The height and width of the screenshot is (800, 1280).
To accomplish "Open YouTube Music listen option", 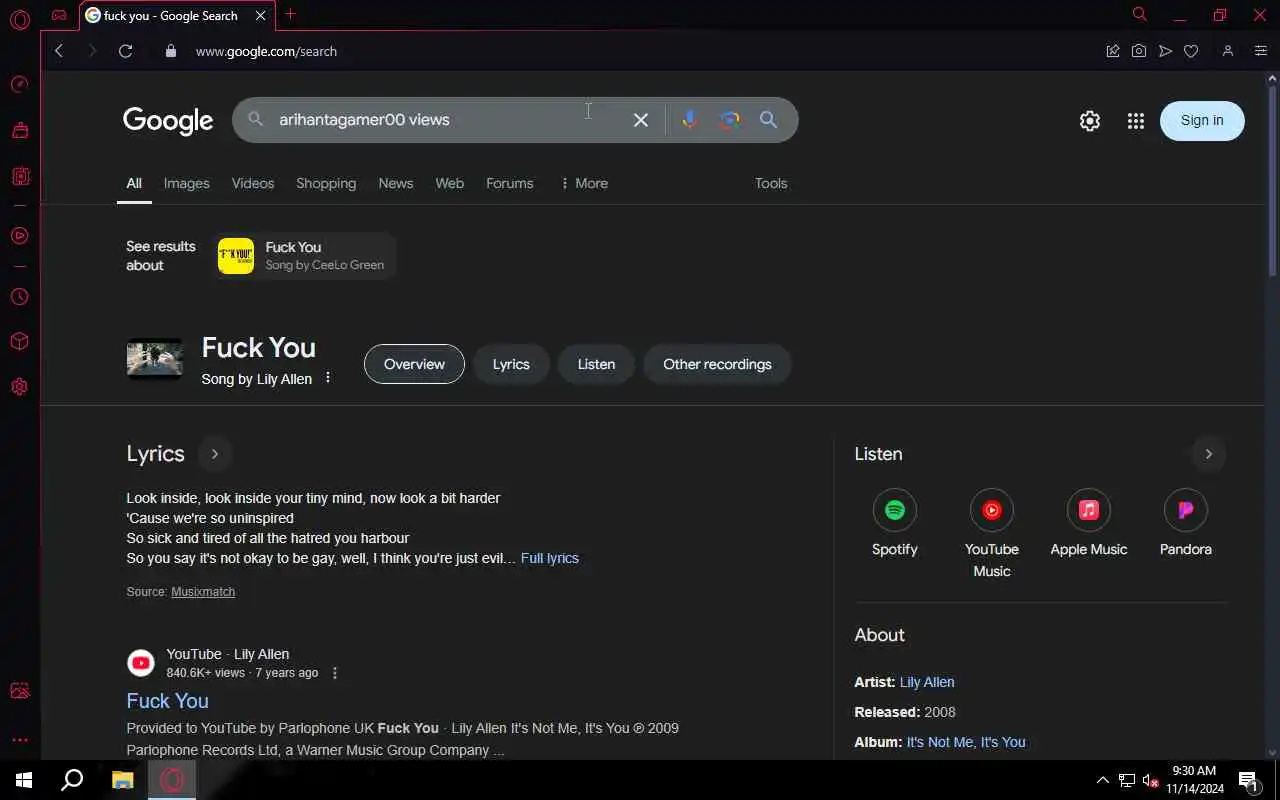I will [x=992, y=534].
